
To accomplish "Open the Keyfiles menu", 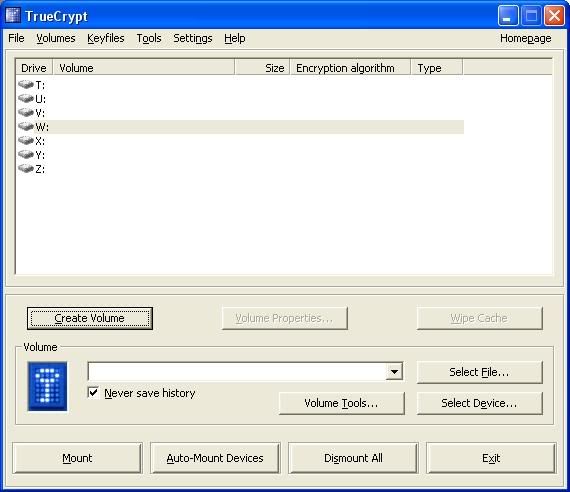I will (106, 38).
